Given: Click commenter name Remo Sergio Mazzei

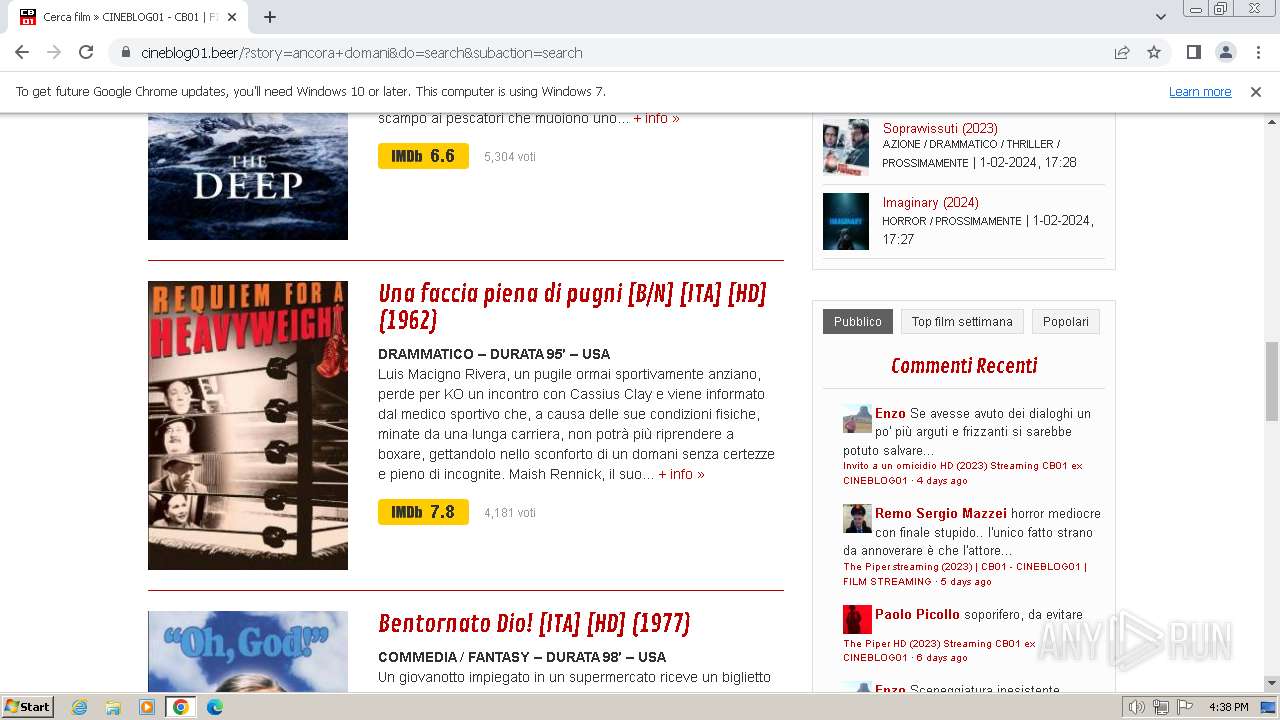Looking at the screenshot, I should tap(941, 513).
